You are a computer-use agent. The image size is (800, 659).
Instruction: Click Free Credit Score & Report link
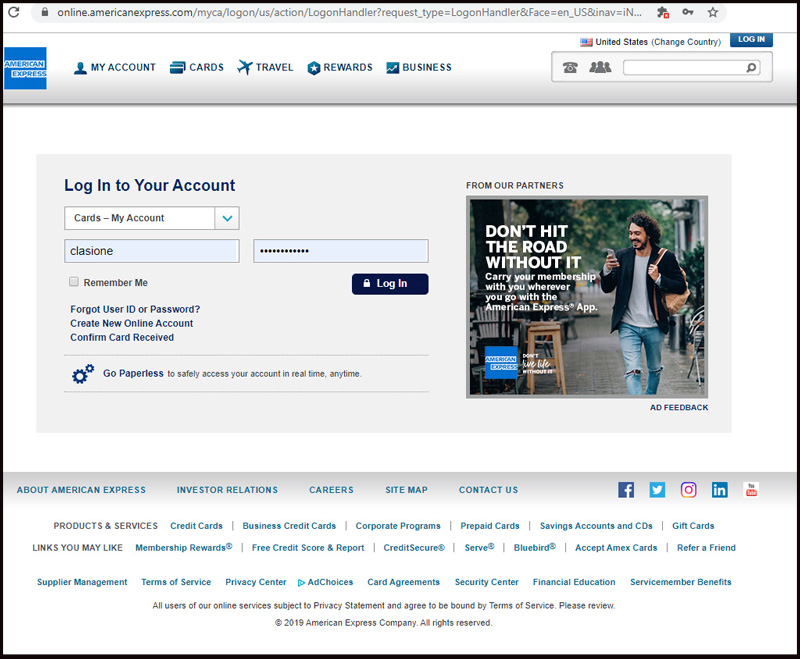pos(308,547)
